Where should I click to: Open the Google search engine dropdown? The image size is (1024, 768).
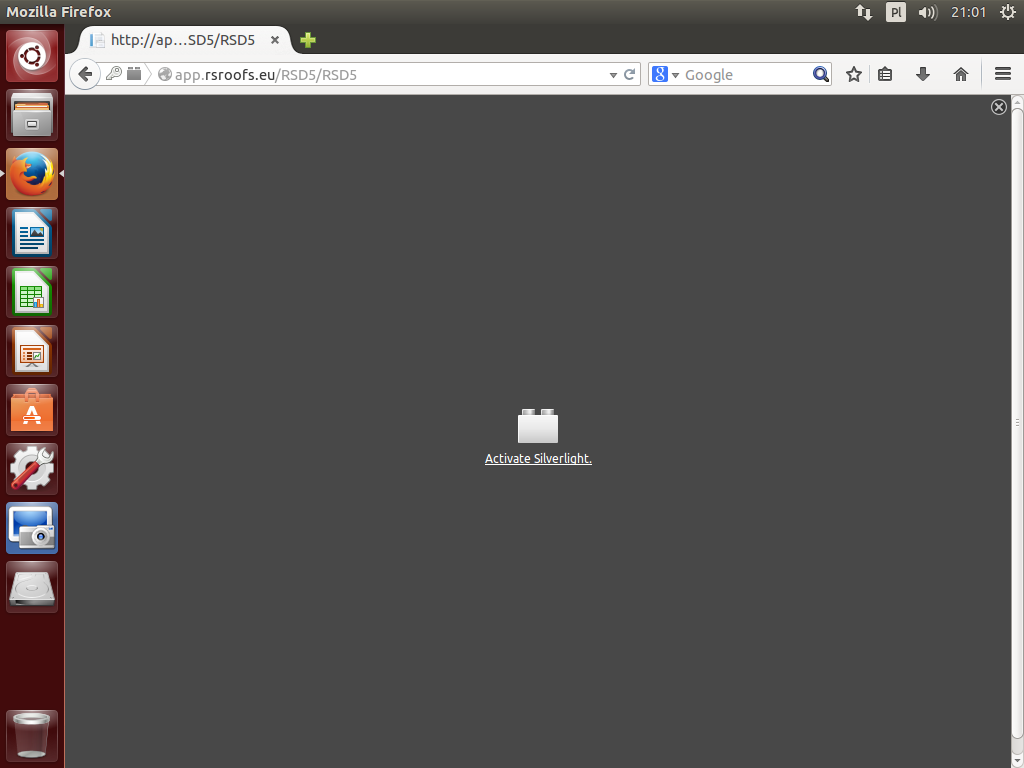[x=666, y=75]
